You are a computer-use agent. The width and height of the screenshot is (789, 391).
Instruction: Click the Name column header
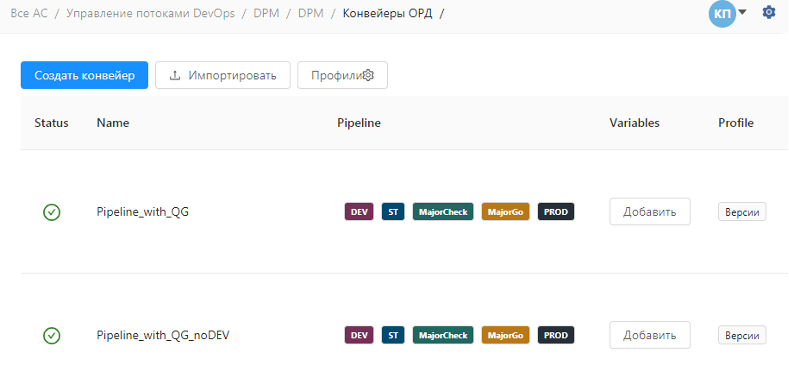(113, 123)
